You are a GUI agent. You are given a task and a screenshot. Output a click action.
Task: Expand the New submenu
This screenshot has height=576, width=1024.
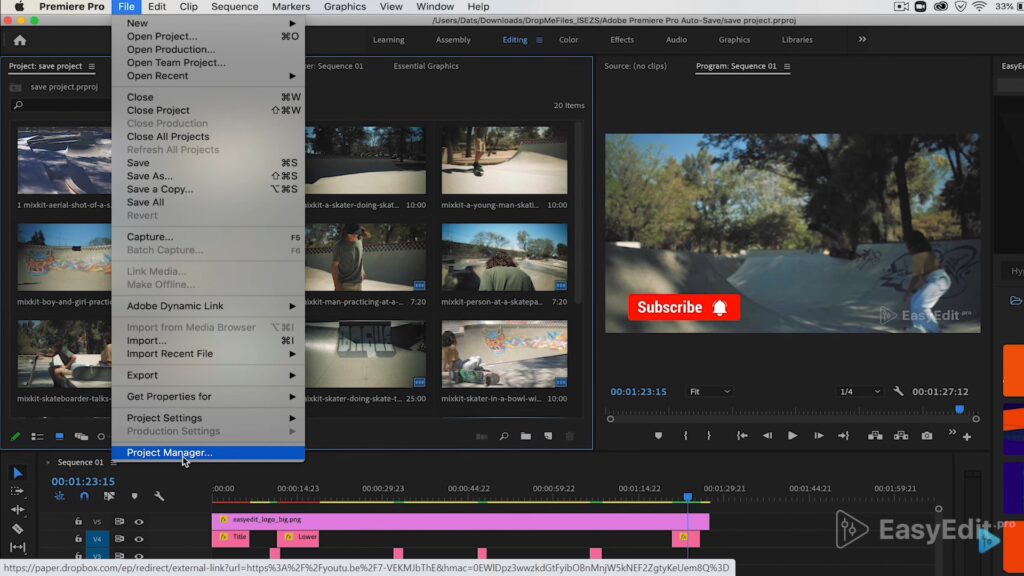(208, 23)
